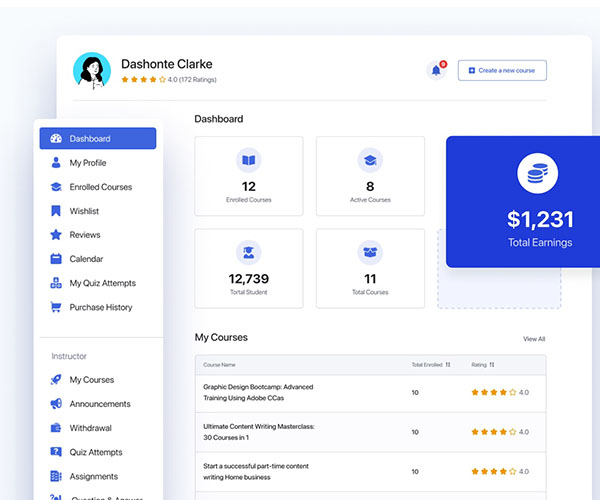Open Assignments in the sidebar
The width and height of the screenshot is (600, 500).
point(93,476)
